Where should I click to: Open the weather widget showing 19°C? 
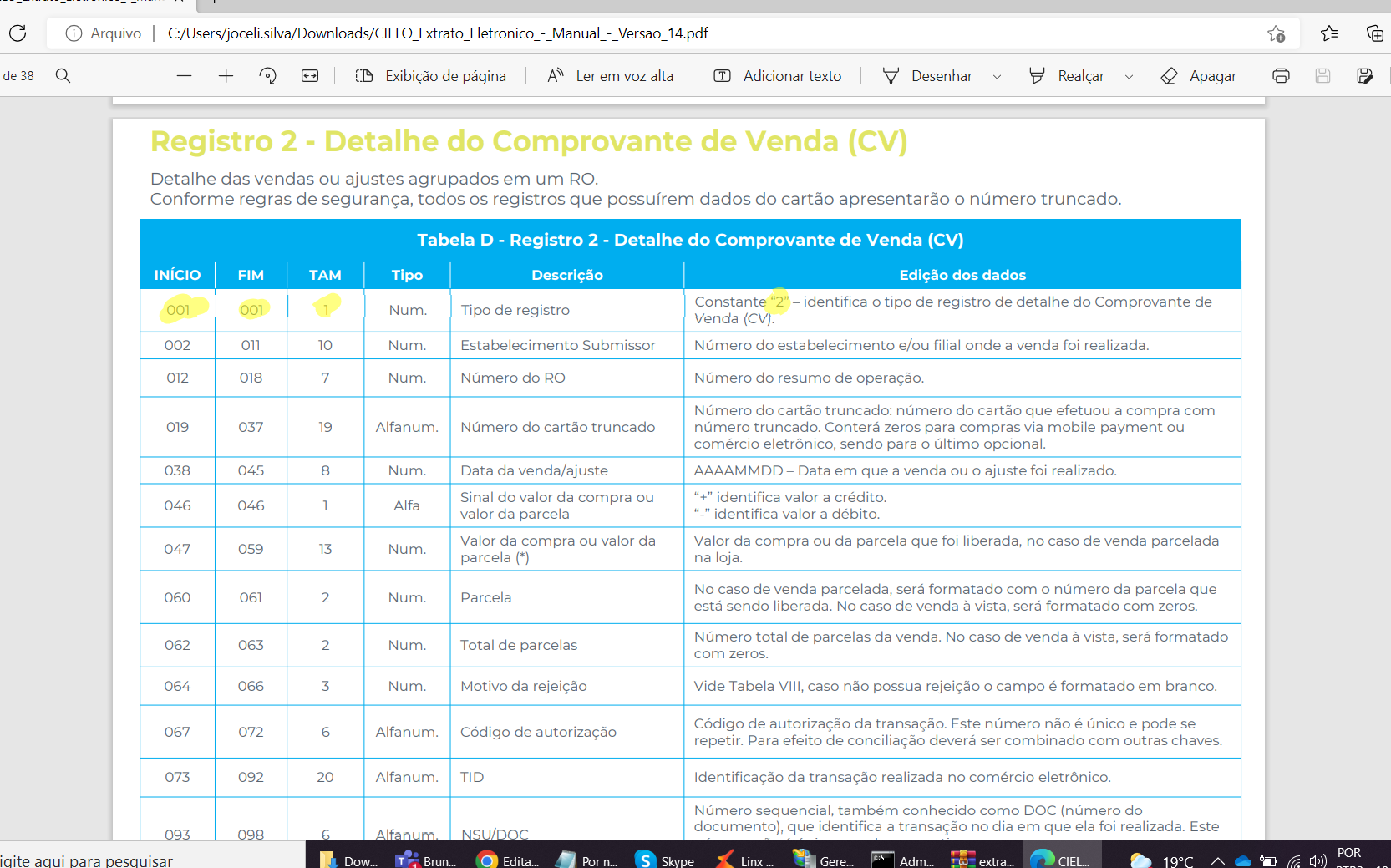(1161, 860)
